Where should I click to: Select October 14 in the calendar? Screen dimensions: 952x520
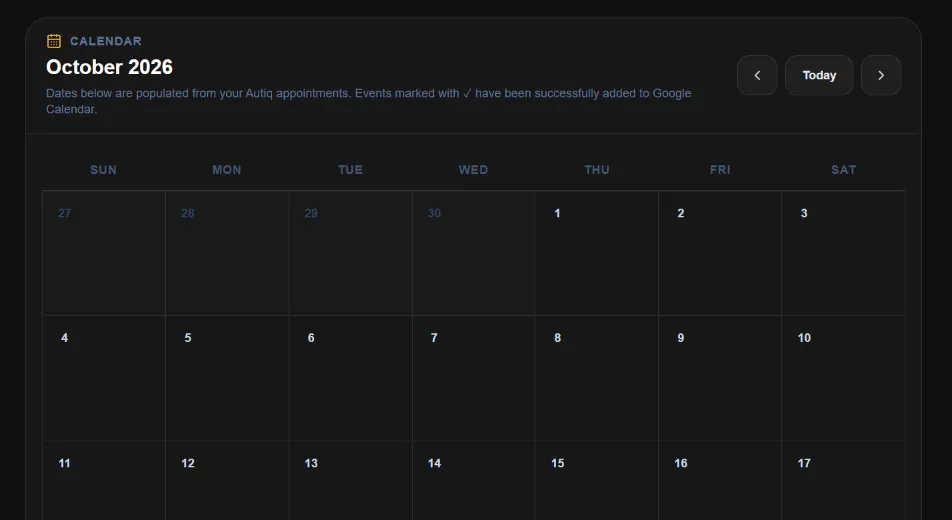[x=474, y=481]
